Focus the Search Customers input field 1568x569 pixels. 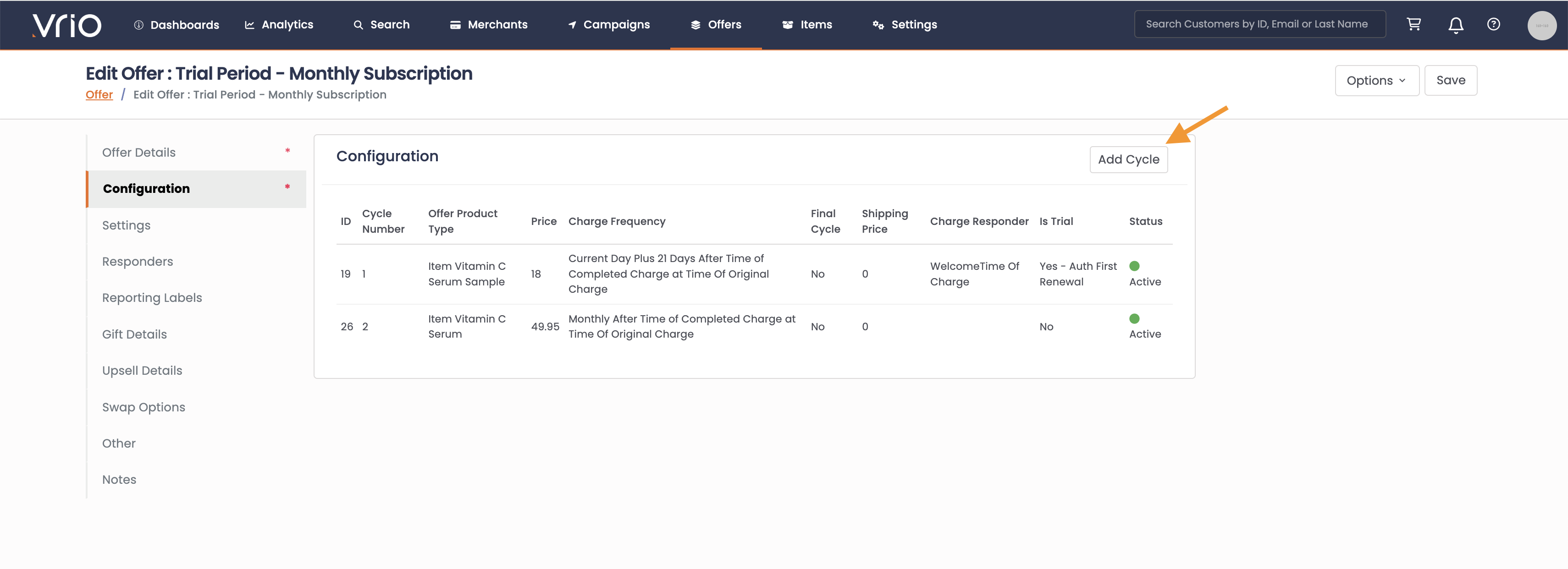point(1259,24)
